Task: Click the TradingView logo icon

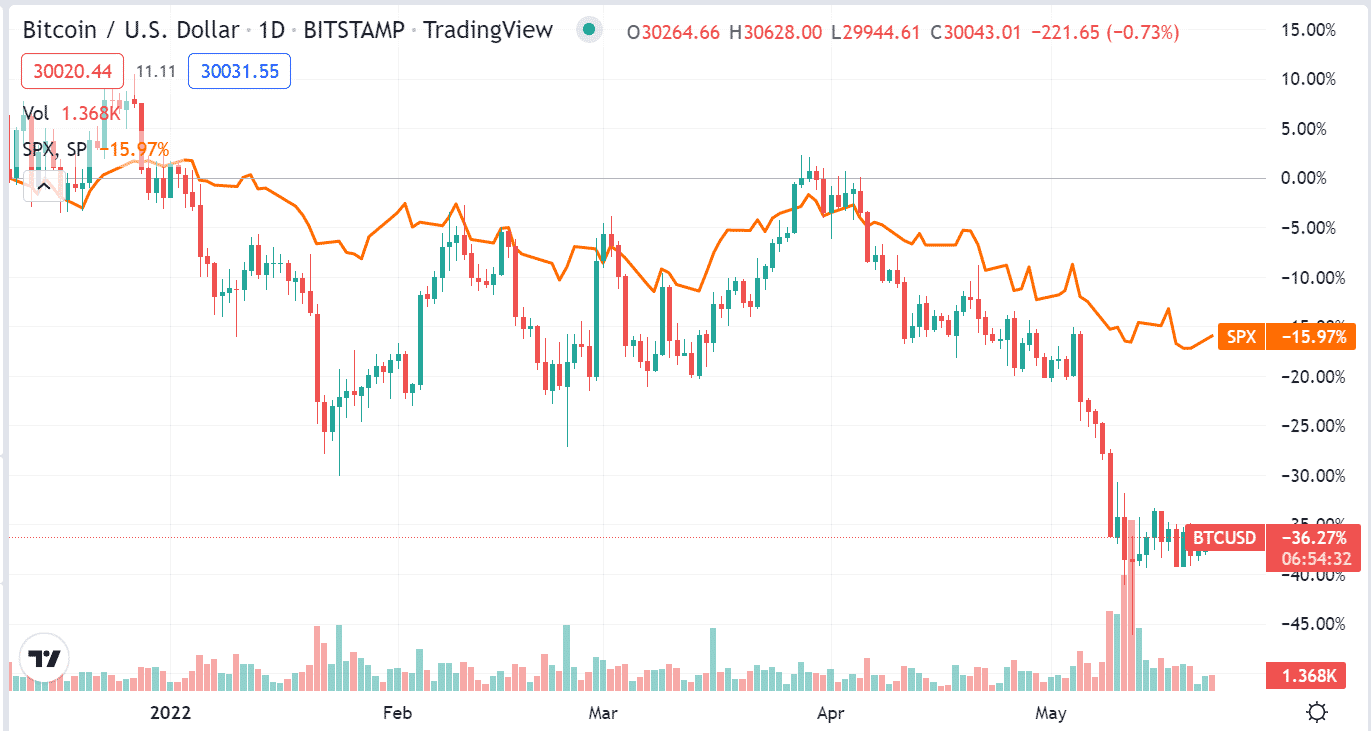Action: [x=45, y=659]
